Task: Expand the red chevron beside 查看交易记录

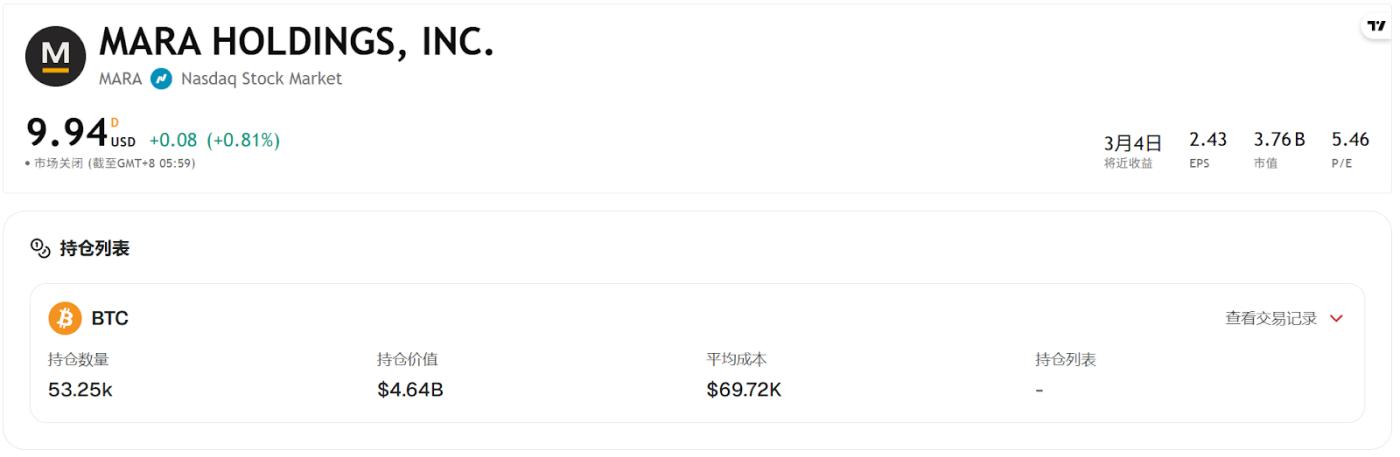Action: point(1337,319)
